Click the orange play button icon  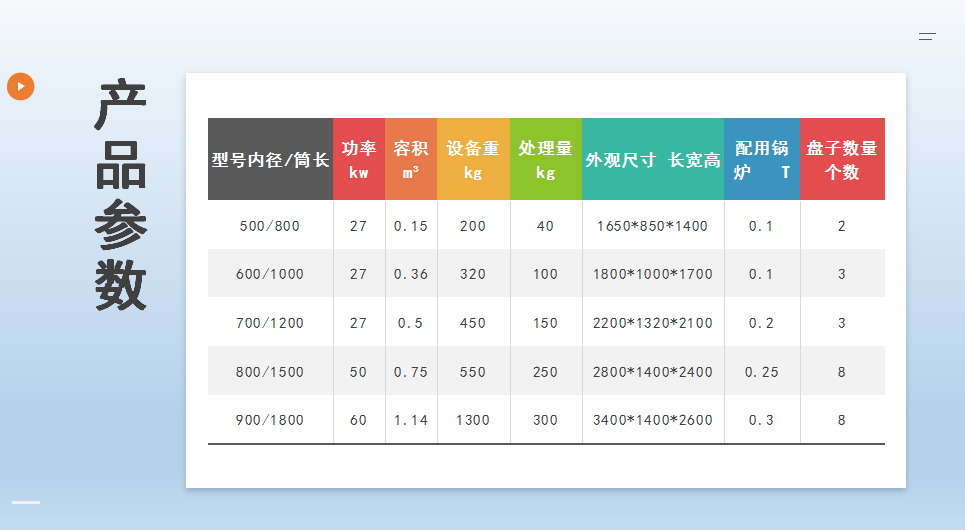[20, 86]
